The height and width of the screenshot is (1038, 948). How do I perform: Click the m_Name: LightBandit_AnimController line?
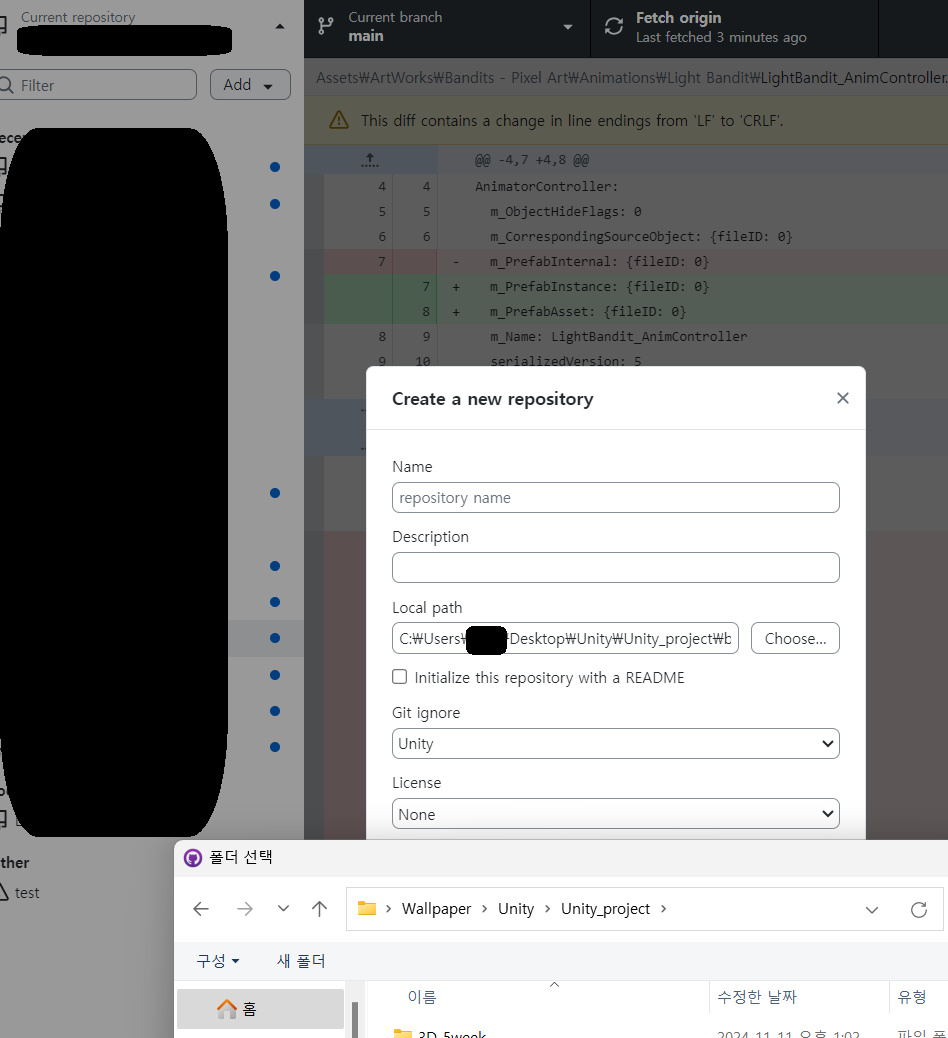[618, 336]
